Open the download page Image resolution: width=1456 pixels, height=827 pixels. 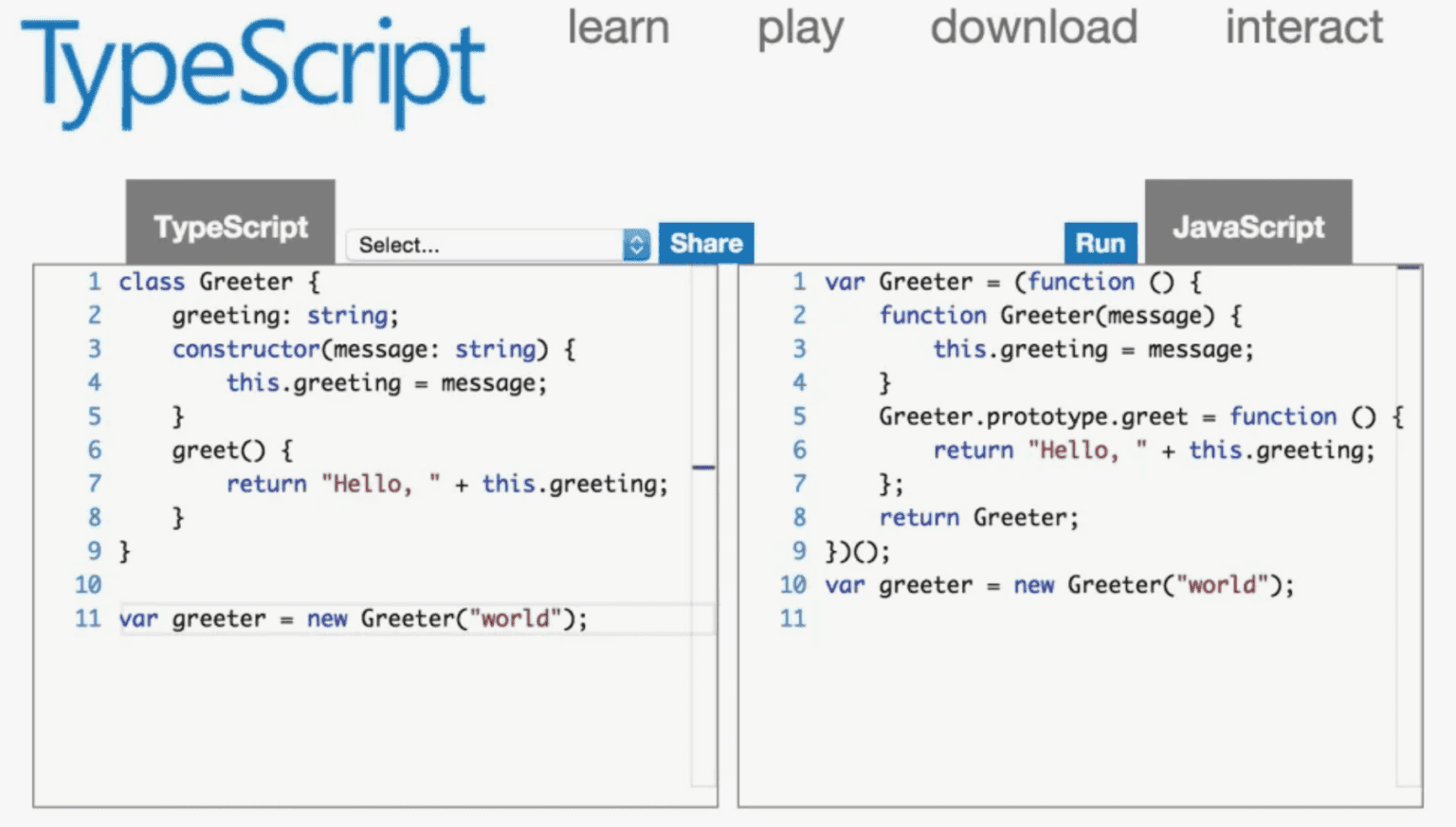click(x=1033, y=28)
